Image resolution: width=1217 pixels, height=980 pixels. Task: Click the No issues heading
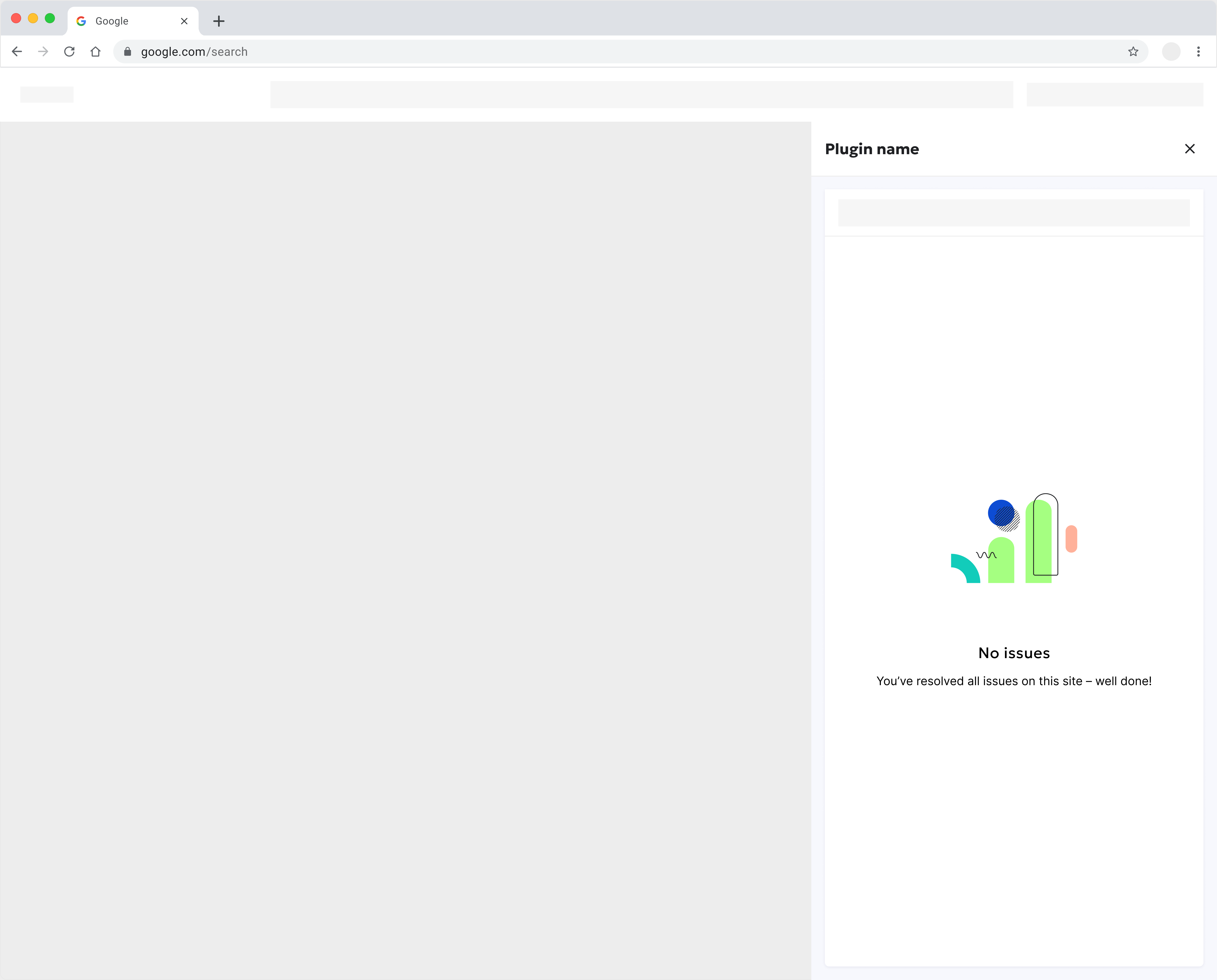[1014, 653]
